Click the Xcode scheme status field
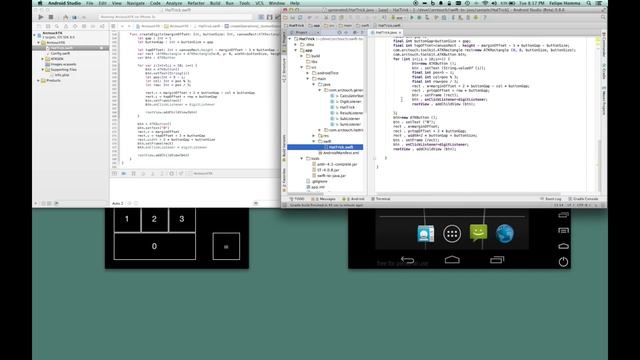 (x=176, y=17)
